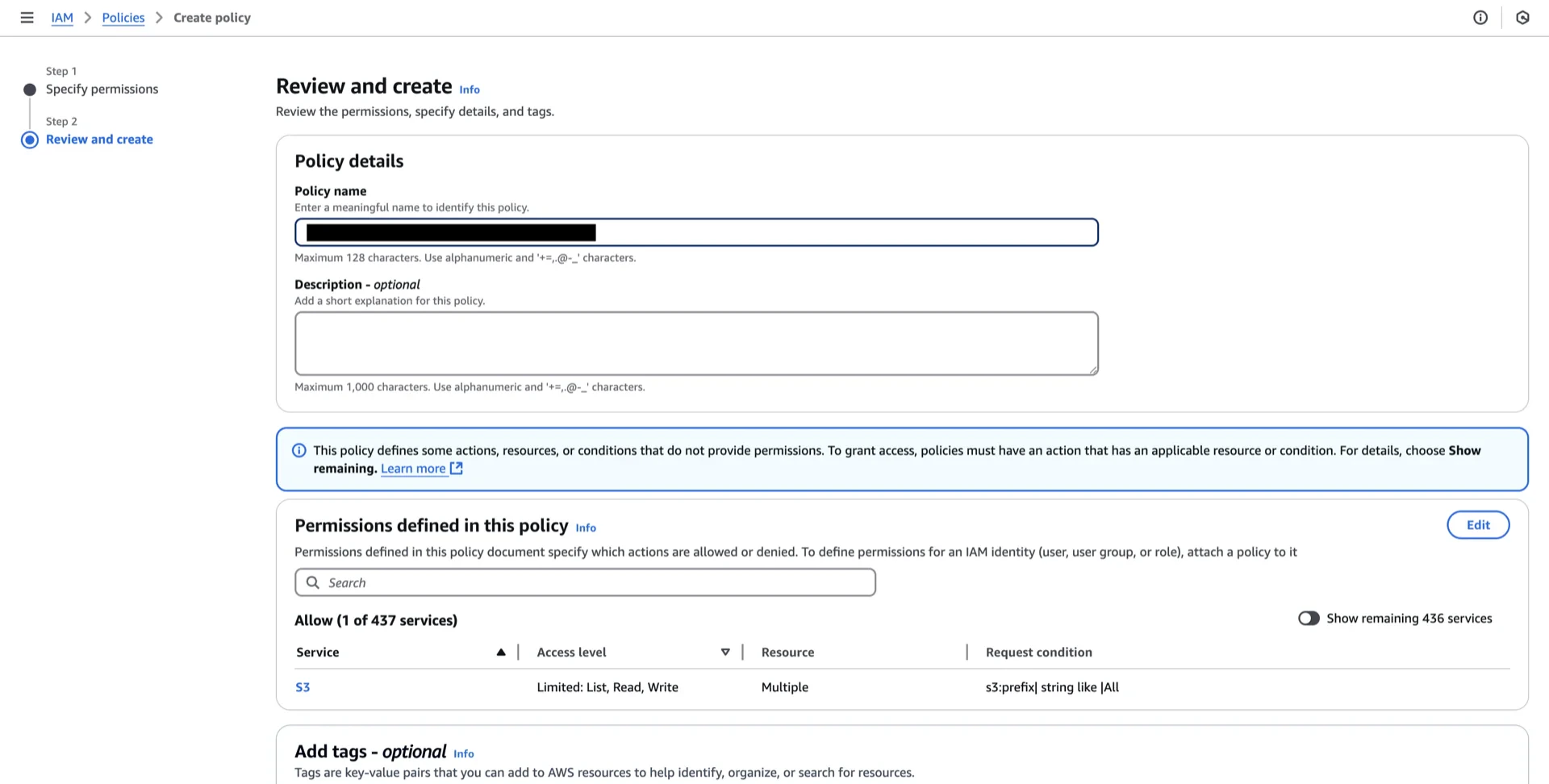Click the magnifier icon in permissions search
Screen dimensions: 1549x784
313,582
